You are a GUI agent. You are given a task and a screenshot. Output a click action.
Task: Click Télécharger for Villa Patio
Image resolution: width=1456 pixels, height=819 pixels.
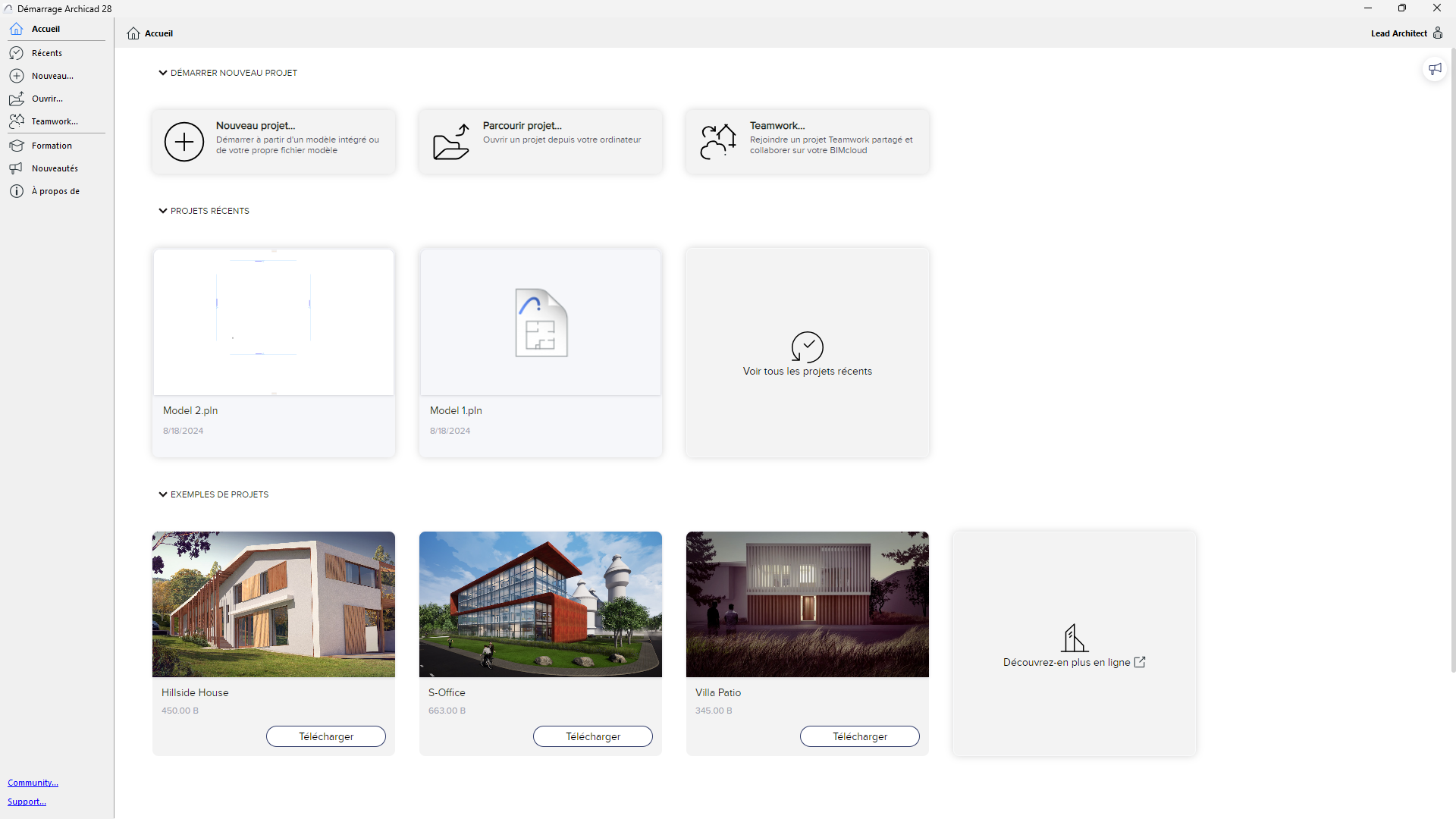coord(860,736)
